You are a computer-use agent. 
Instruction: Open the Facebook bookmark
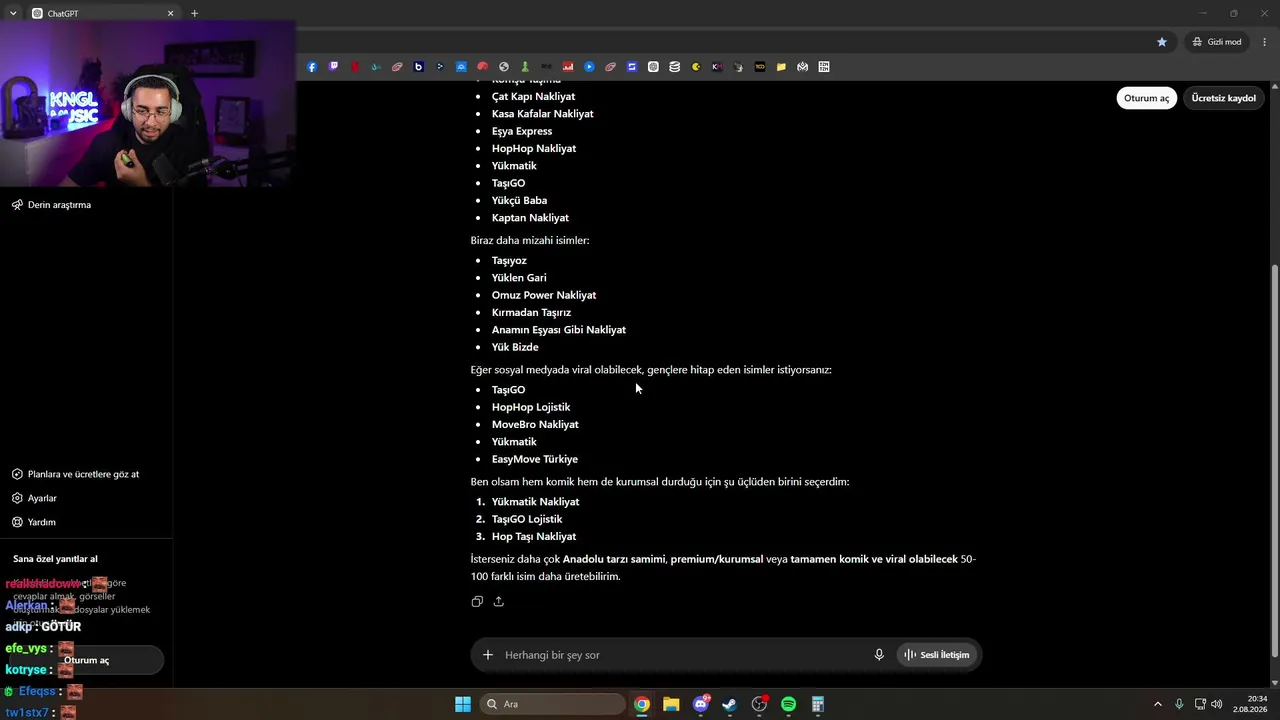(312, 67)
